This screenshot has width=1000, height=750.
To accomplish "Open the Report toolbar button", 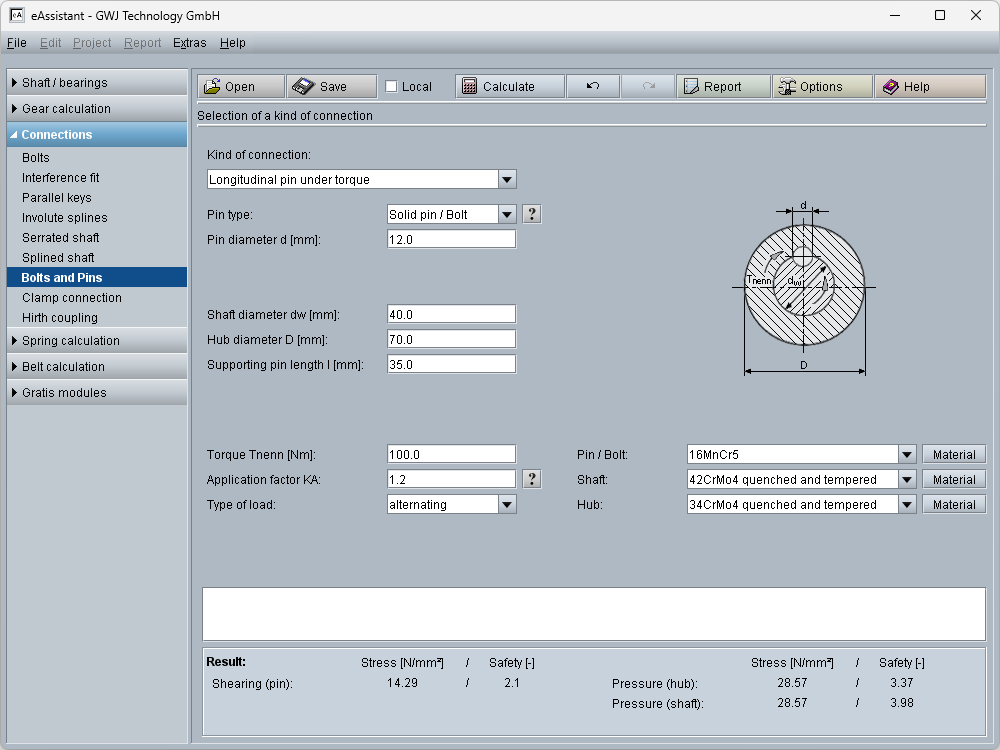I will click(x=722, y=87).
